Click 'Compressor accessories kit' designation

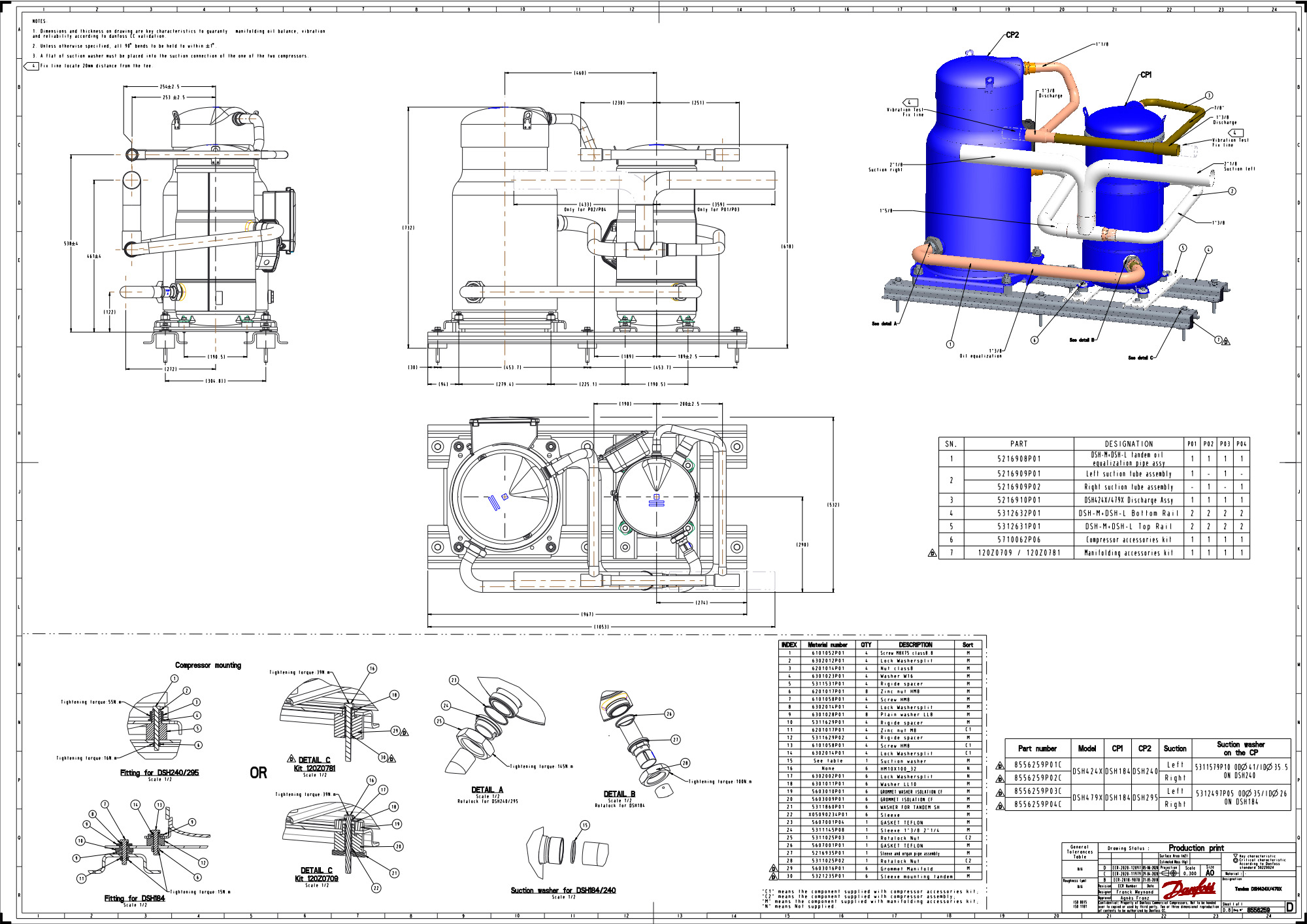[x=1129, y=540]
